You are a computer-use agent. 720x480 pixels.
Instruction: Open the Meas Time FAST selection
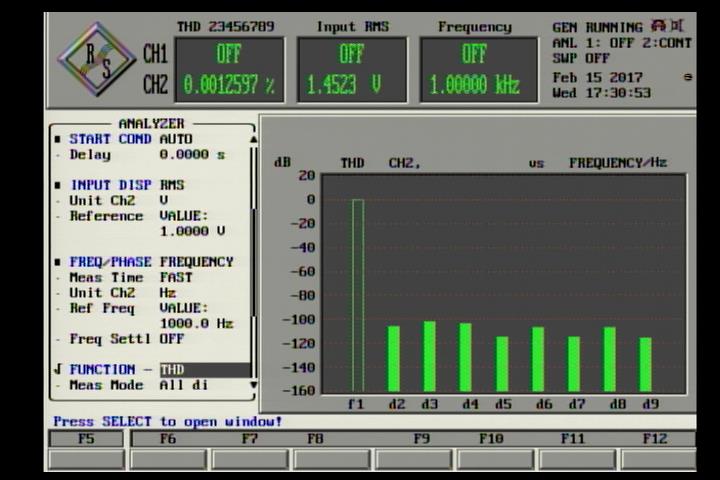click(x=176, y=277)
